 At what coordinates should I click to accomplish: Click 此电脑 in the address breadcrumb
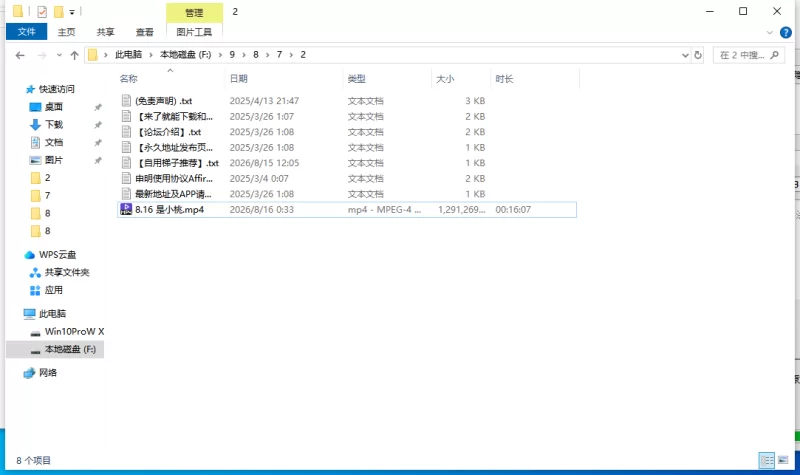point(128,55)
